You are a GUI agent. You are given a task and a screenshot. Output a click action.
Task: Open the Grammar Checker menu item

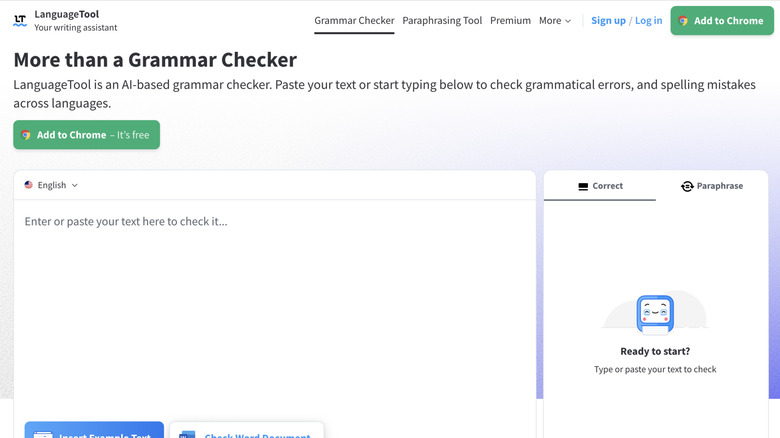point(354,21)
